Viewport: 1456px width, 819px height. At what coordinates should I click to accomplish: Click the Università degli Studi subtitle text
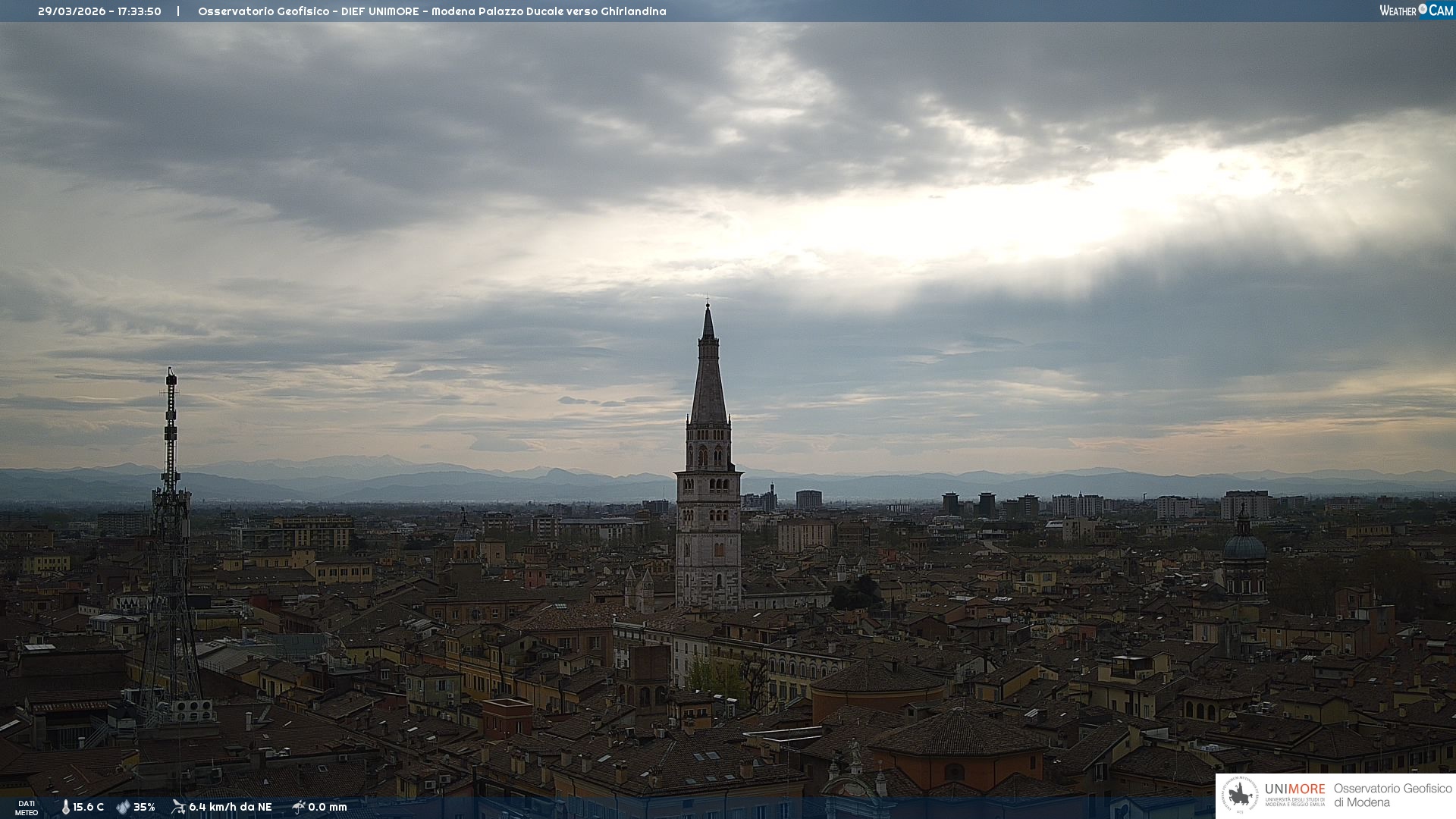coord(1294,802)
